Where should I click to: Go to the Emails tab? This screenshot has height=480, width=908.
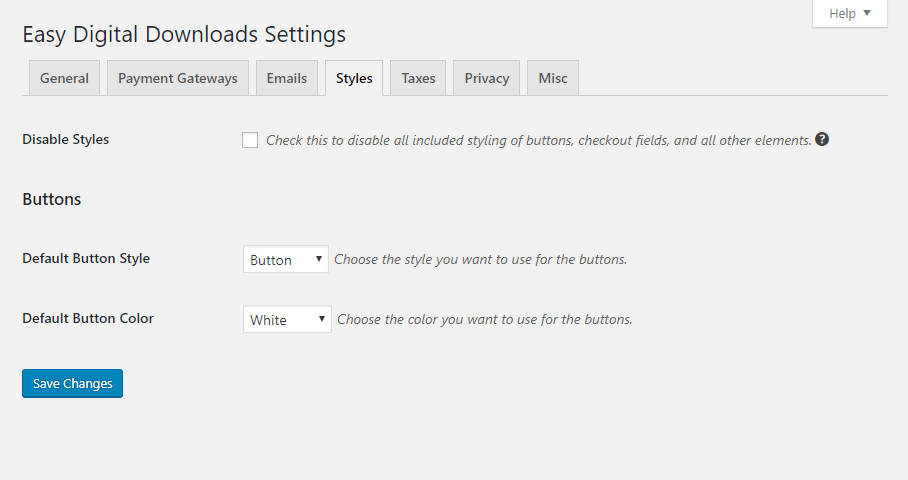click(x=287, y=78)
